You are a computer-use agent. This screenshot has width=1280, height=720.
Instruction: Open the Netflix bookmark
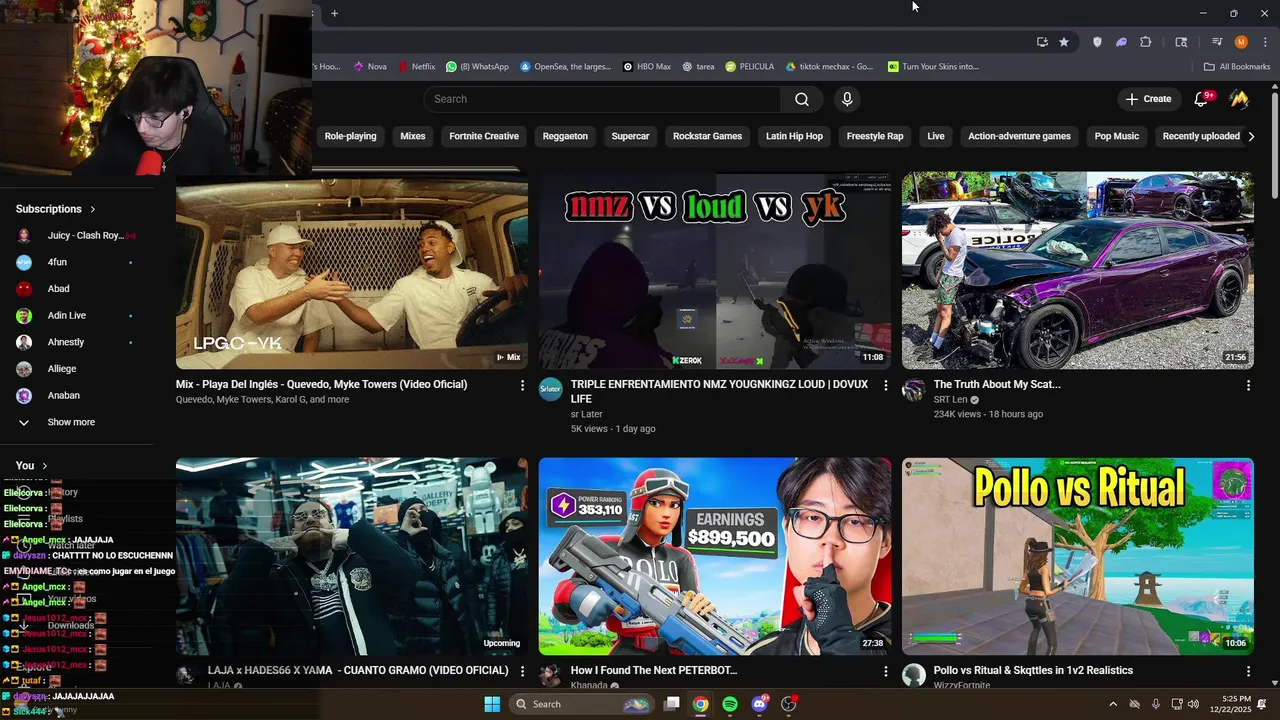pos(416,67)
